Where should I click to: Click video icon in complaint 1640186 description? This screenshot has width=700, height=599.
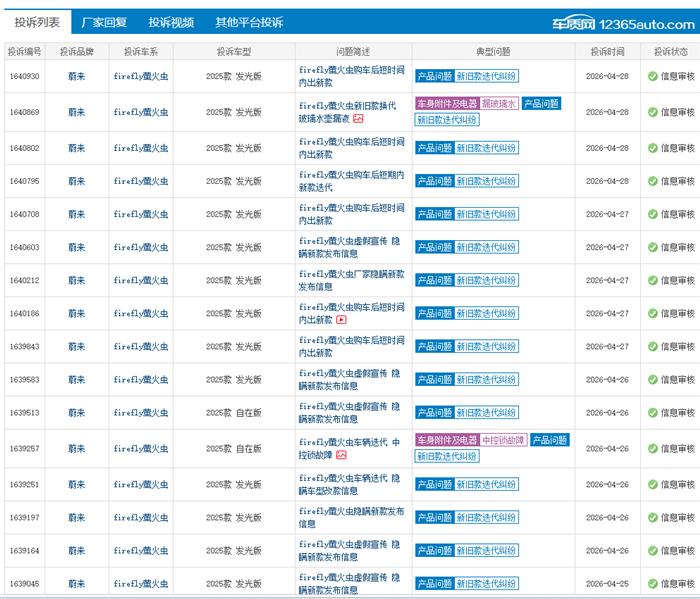tap(341, 320)
